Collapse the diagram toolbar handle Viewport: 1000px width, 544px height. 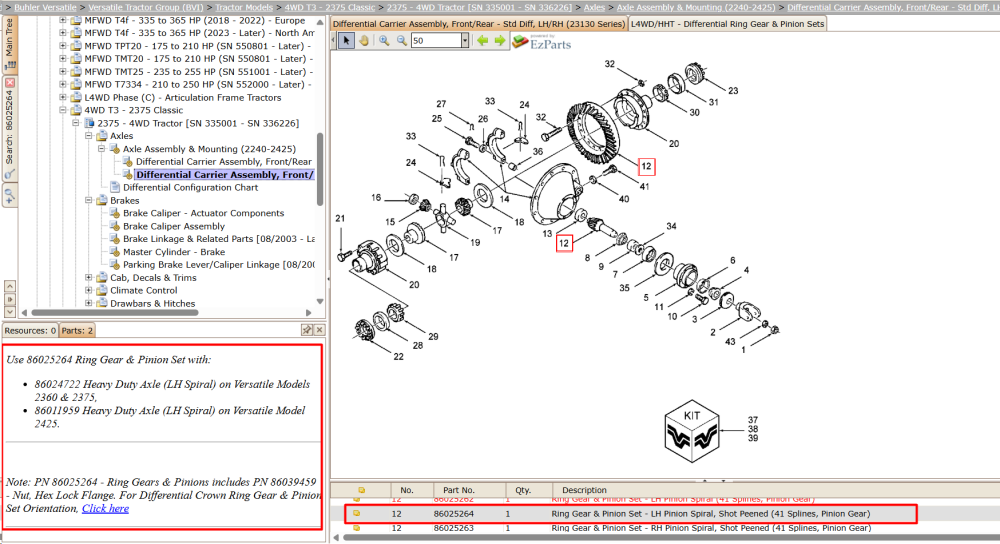coord(334,41)
